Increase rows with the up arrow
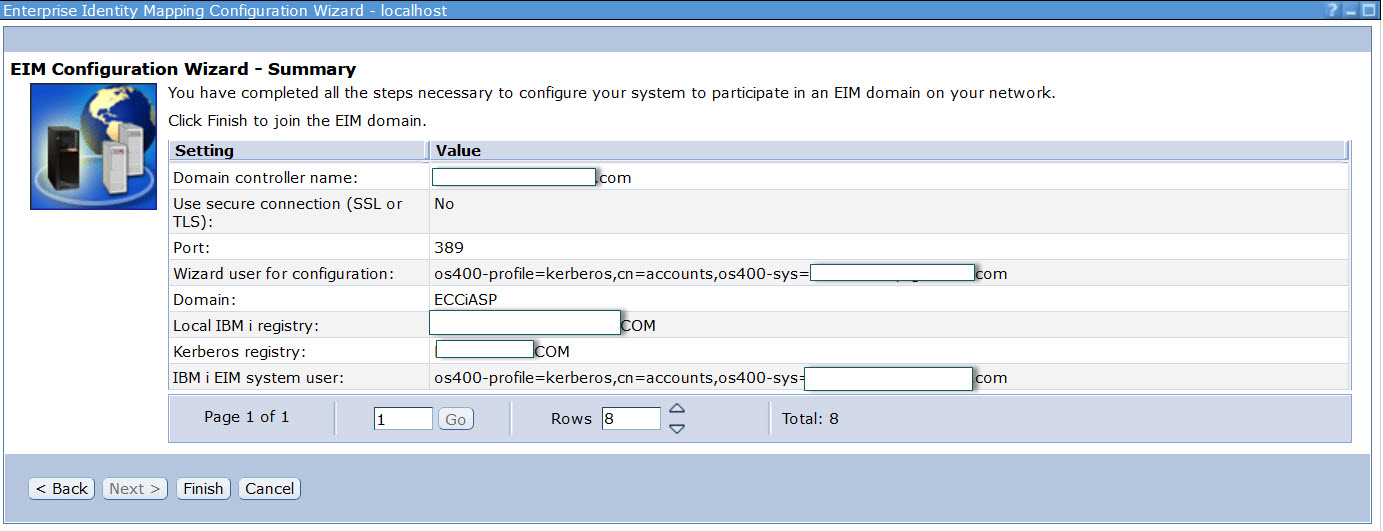 [677, 408]
